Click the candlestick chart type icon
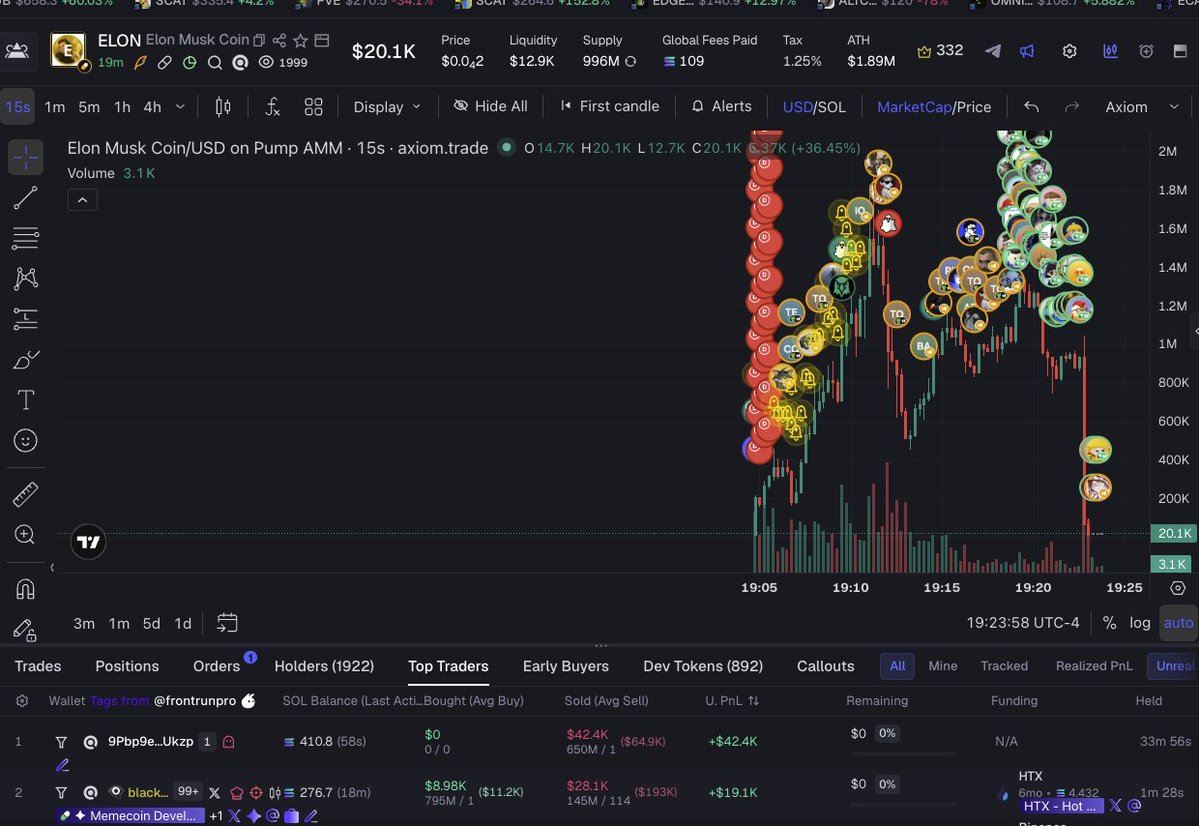Viewport: 1199px width, 826px height. [223, 106]
